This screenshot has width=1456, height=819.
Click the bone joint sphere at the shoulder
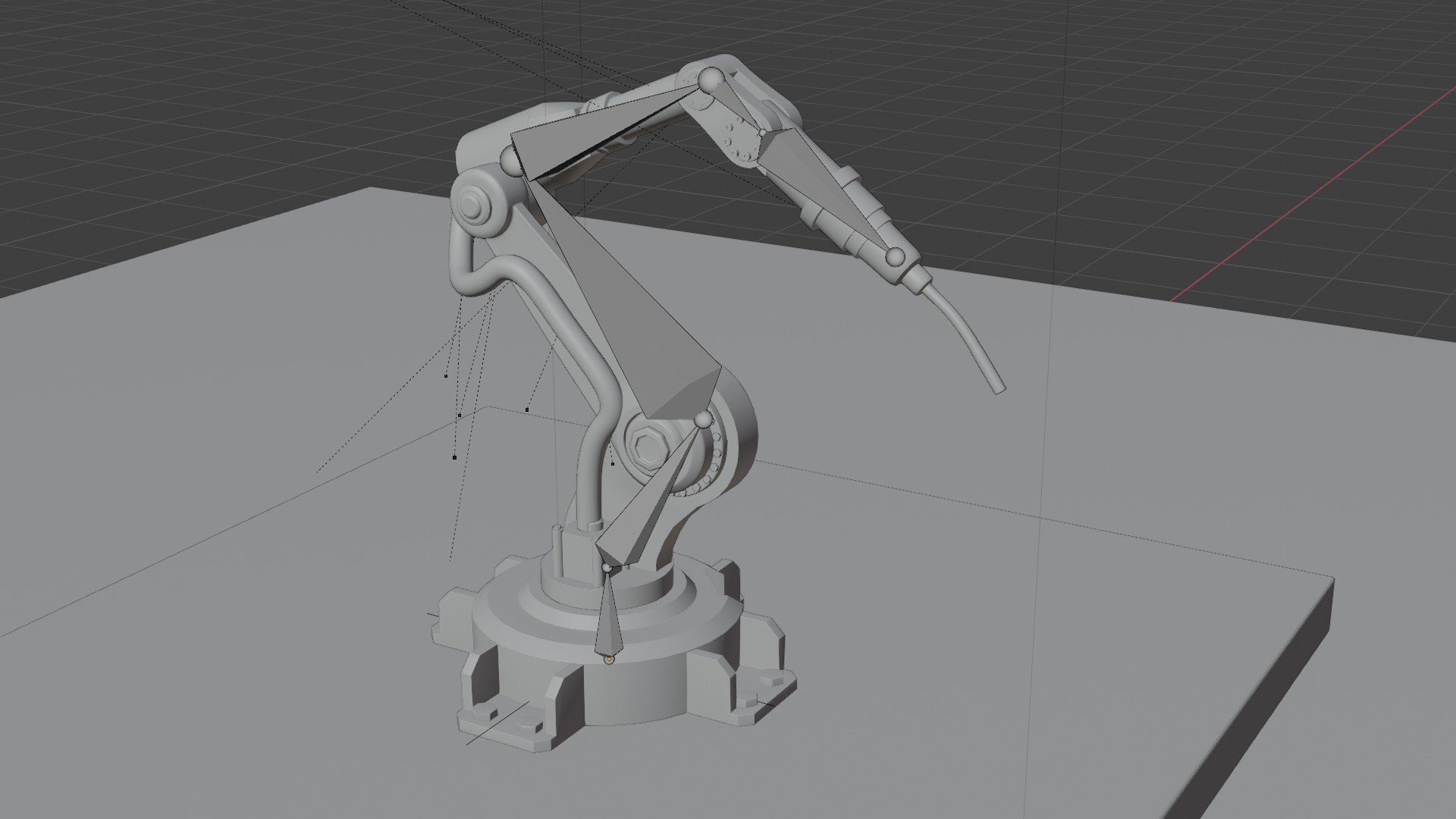(703, 420)
